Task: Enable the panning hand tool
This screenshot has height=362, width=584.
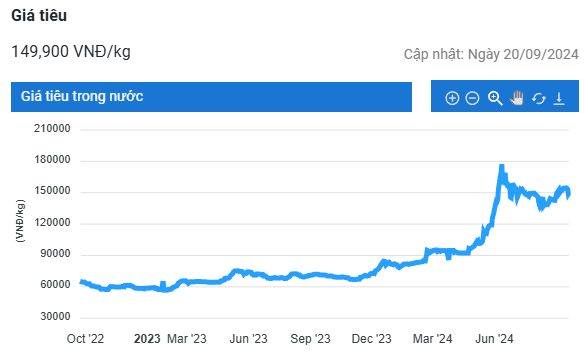Action: [x=517, y=98]
